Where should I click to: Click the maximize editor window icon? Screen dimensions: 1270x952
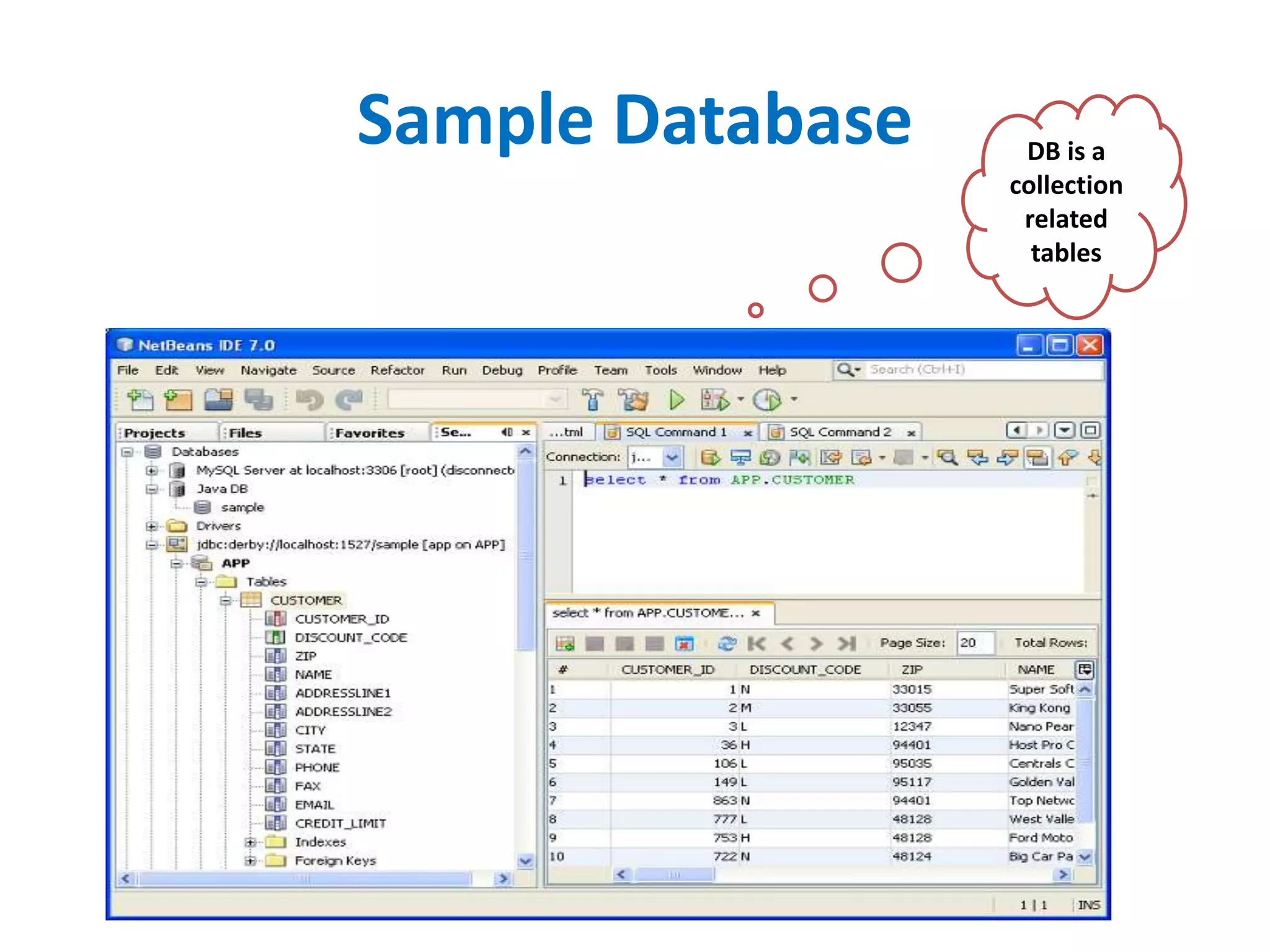pos(1091,430)
